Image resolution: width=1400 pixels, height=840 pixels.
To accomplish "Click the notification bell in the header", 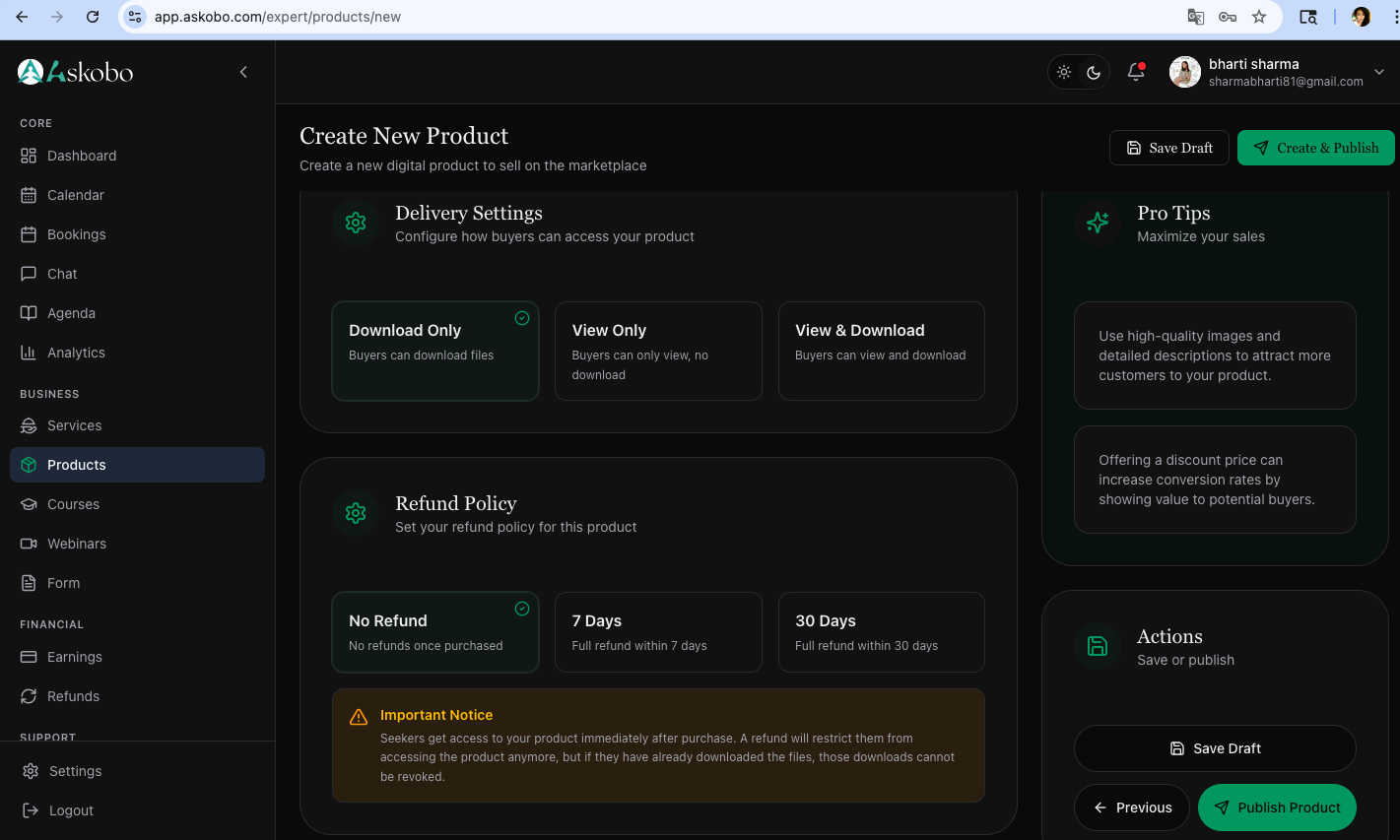I will [1135, 71].
